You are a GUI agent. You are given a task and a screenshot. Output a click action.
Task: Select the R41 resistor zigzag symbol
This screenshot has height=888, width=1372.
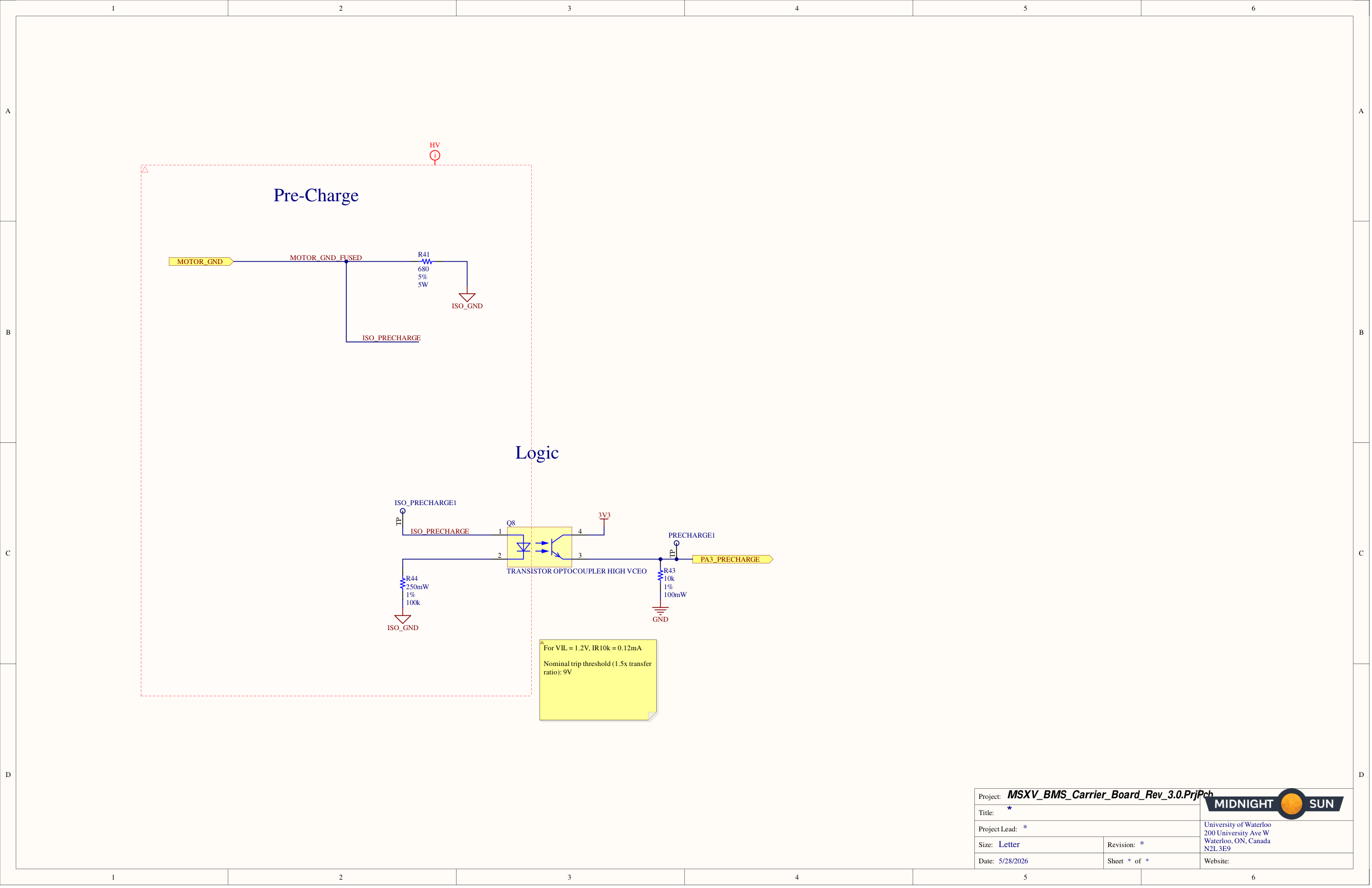tap(427, 262)
